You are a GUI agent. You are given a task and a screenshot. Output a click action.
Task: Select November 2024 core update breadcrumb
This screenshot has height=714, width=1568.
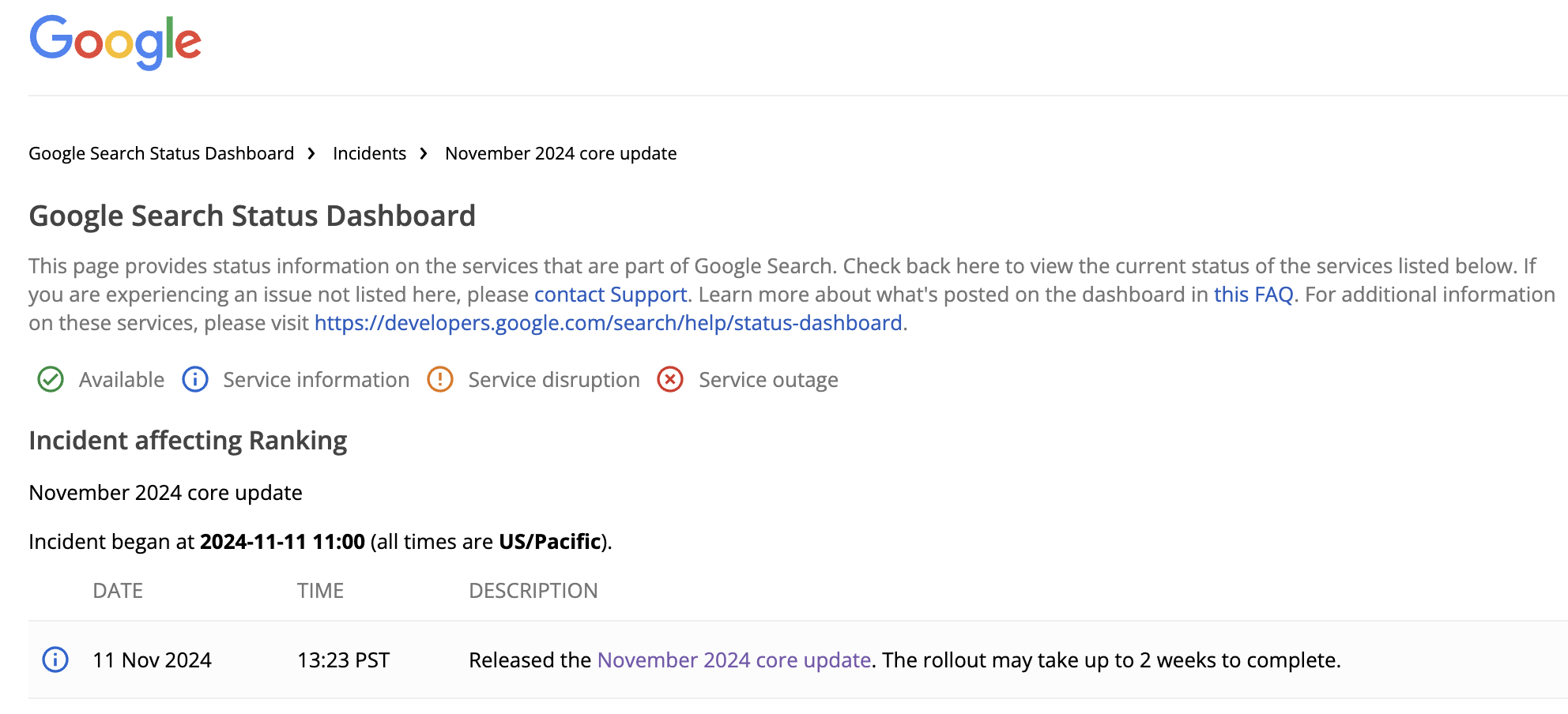click(560, 153)
